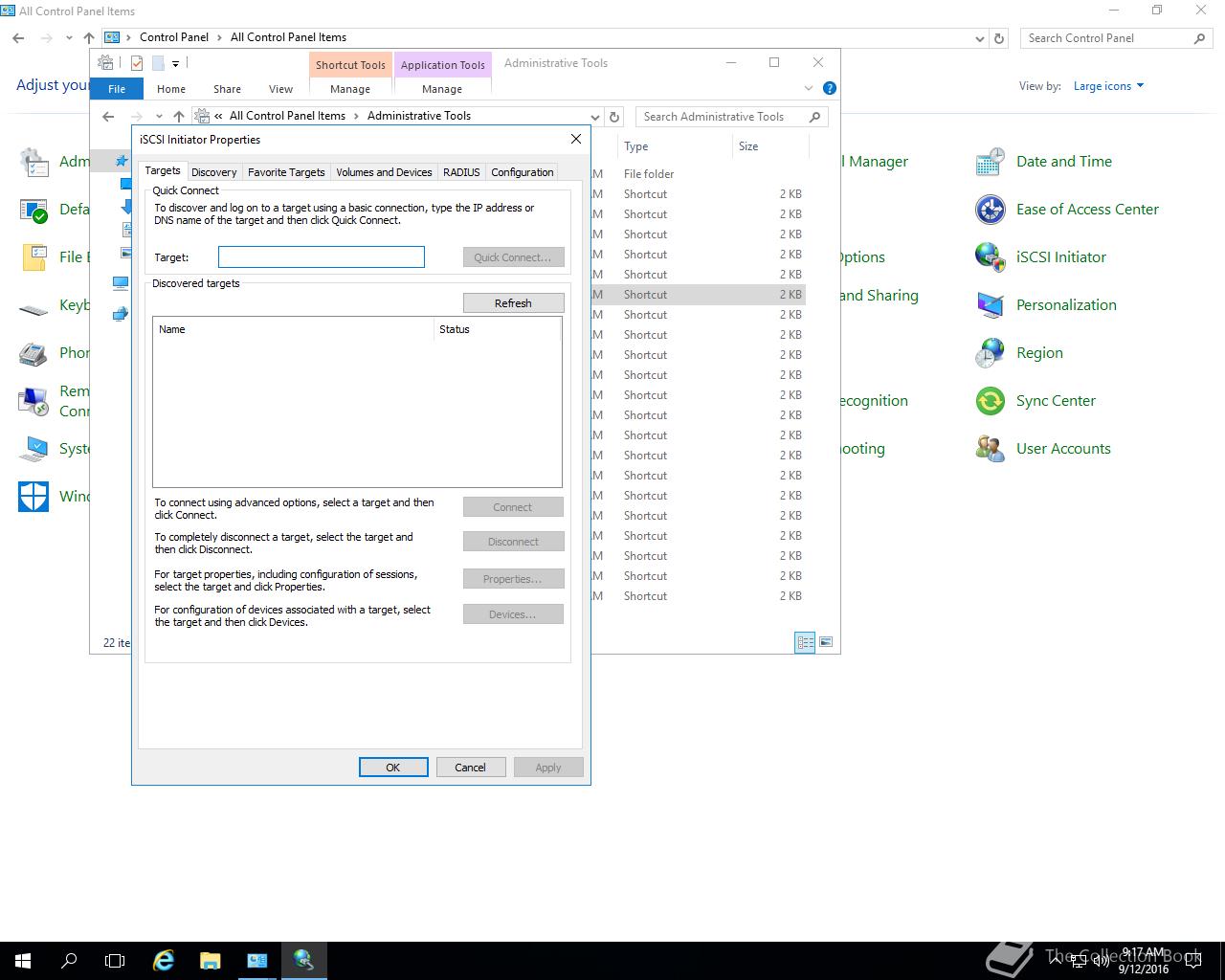The width and height of the screenshot is (1225, 980).
Task: Go back in Administrative Tools window
Action: click(x=108, y=117)
